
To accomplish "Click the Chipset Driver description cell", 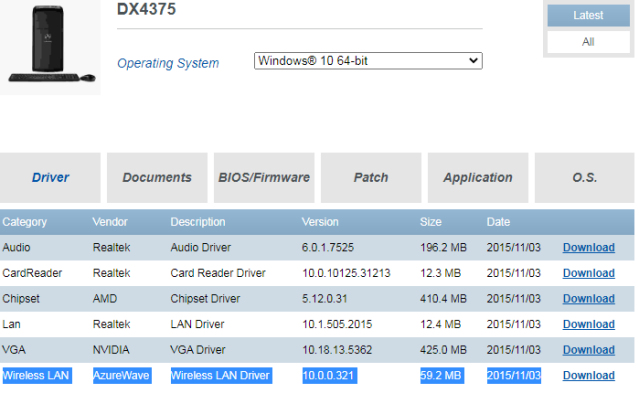I will (205, 299).
